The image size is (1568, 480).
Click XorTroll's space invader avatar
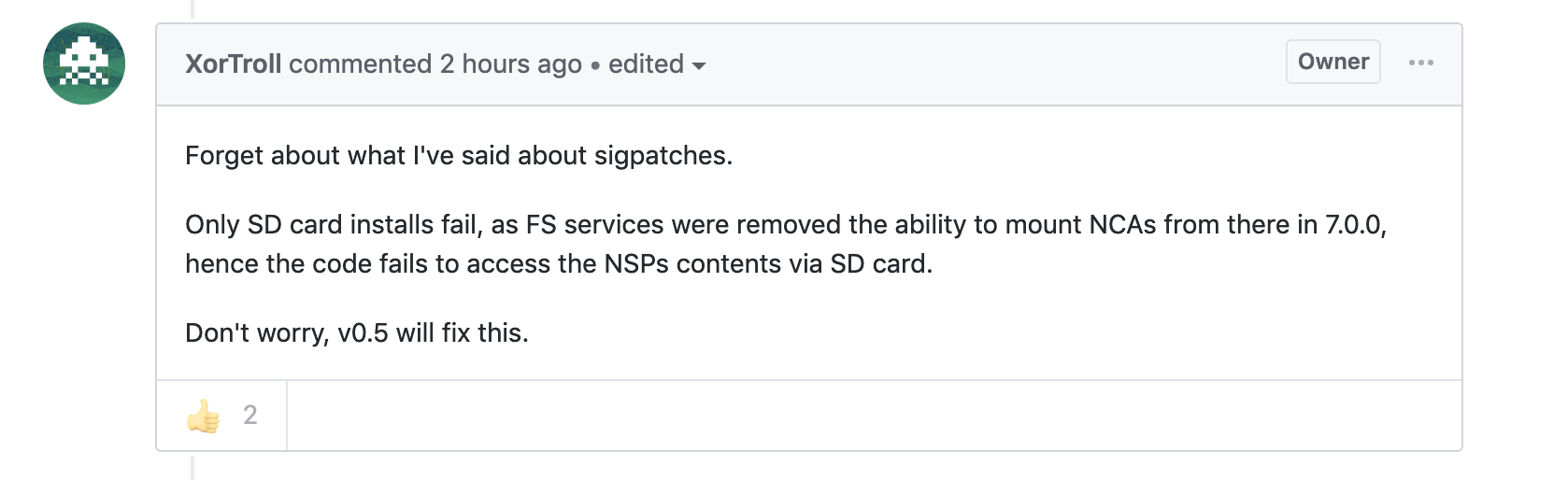[84, 64]
